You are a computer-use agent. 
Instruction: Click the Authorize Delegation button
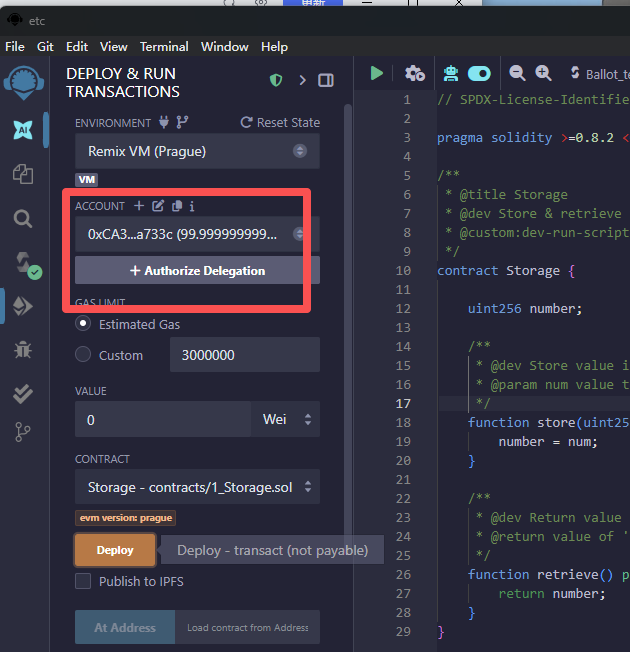197,270
